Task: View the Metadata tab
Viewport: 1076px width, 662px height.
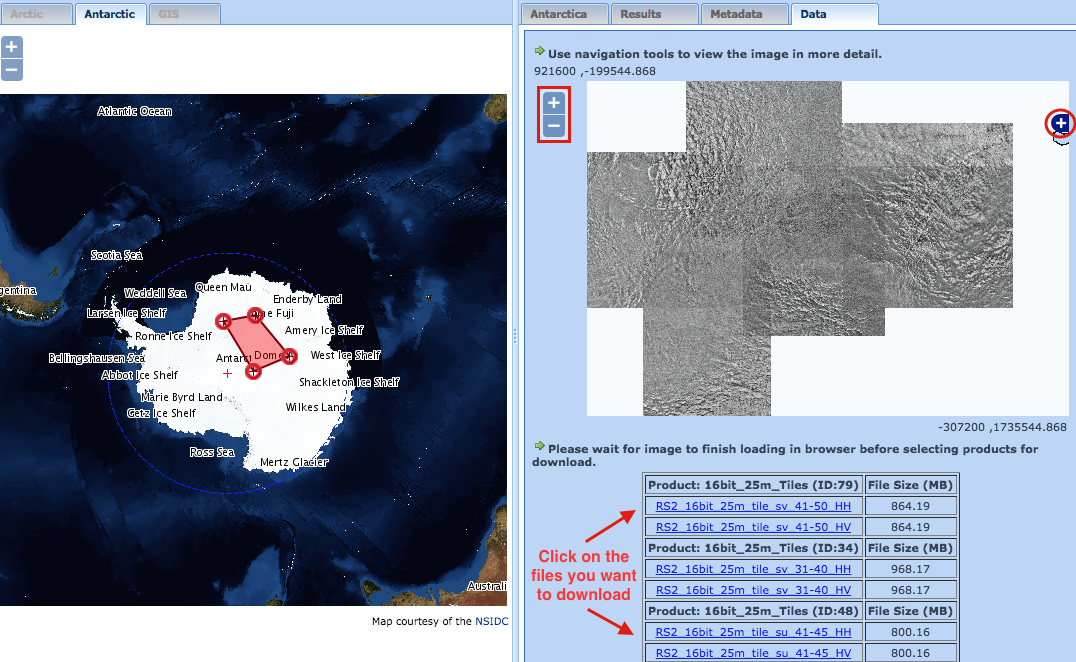Action: [x=744, y=13]
